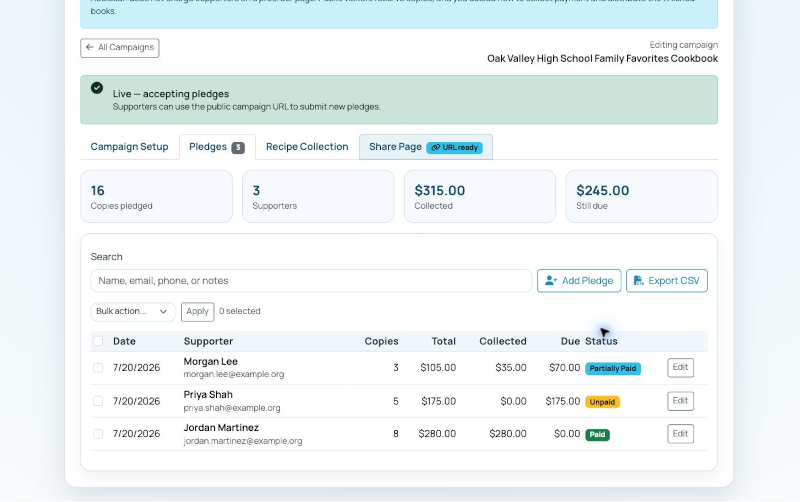Open the Campaign Setup tab
800x502 pixels.
129,147
